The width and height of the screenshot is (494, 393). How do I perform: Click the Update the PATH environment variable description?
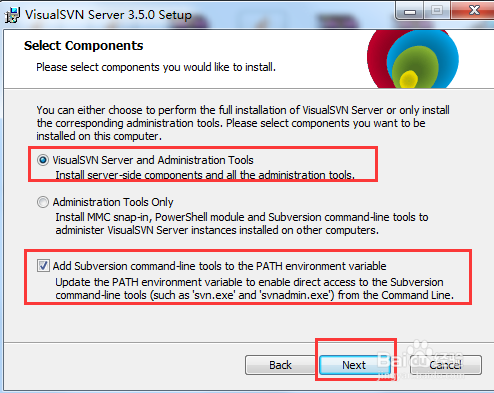255,289
